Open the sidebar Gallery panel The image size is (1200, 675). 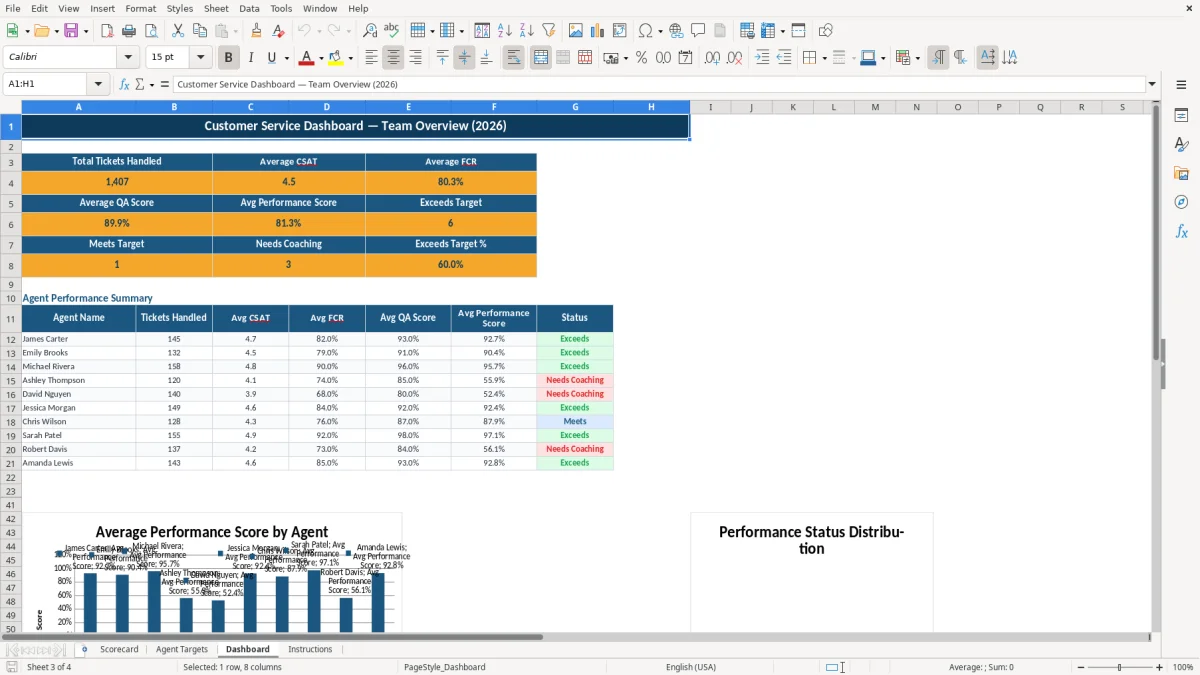1181,174
